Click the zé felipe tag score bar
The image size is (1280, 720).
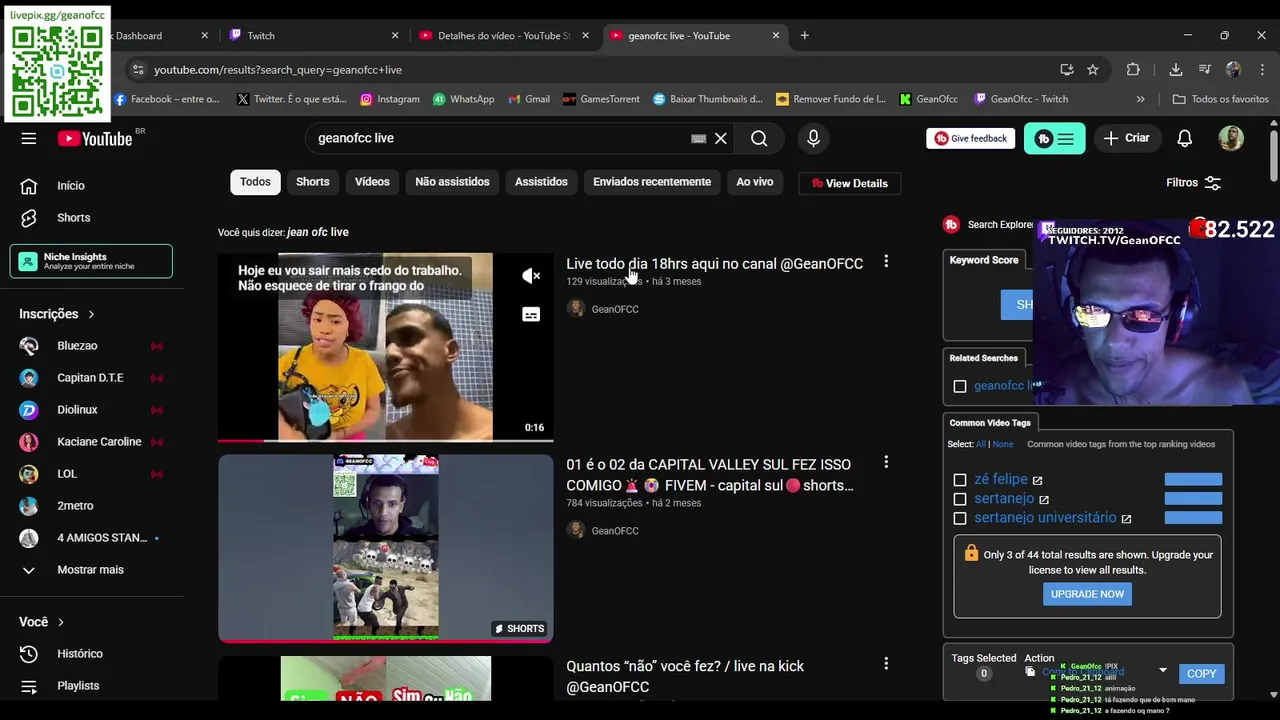(1193, 480)
